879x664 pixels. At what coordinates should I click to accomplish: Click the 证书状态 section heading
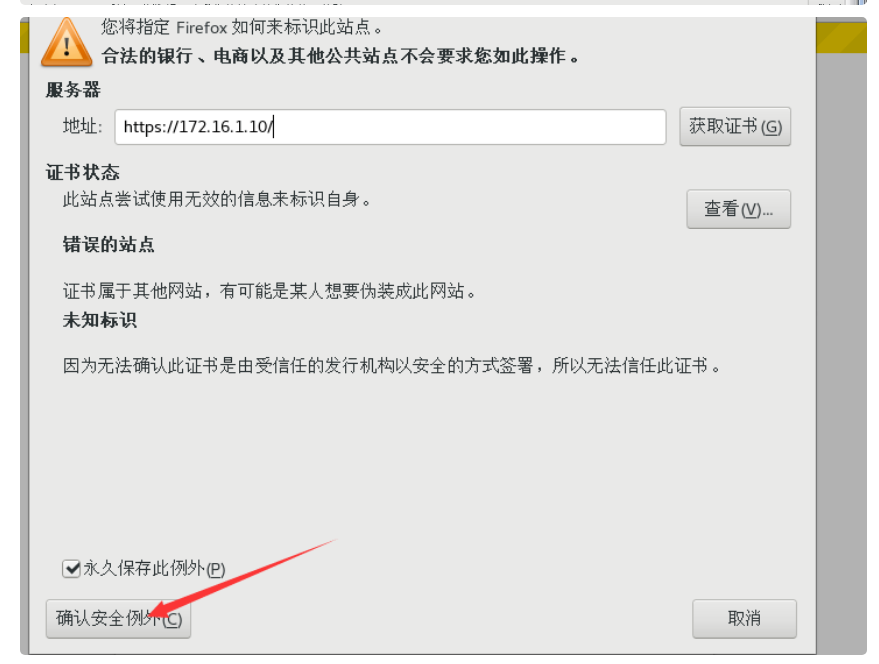pyautogui.click(x=82, y=172)
